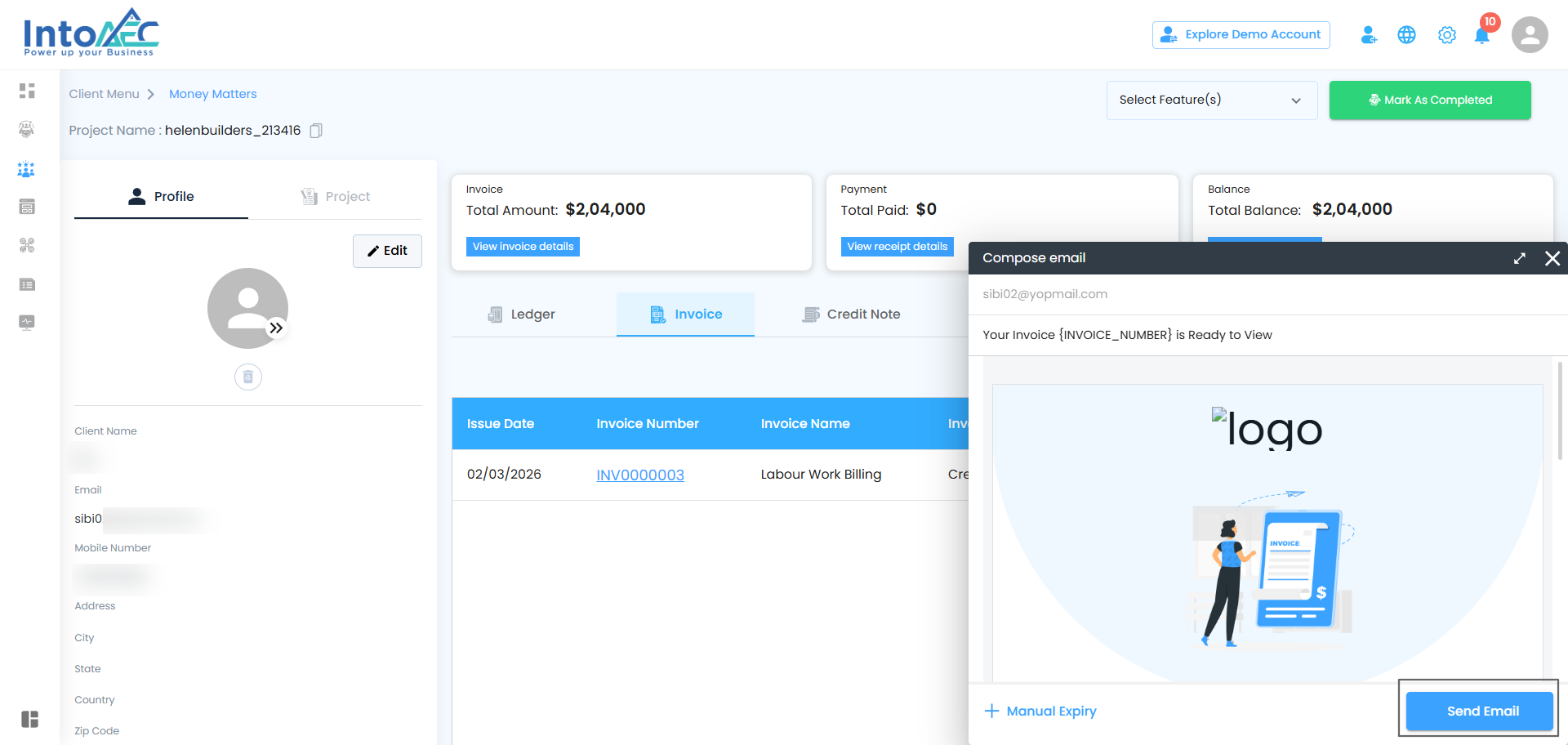Open the dashboard grid icon in sidebar
The image size is (1568, 745).
pyautogui.click(x=27, y=91)
